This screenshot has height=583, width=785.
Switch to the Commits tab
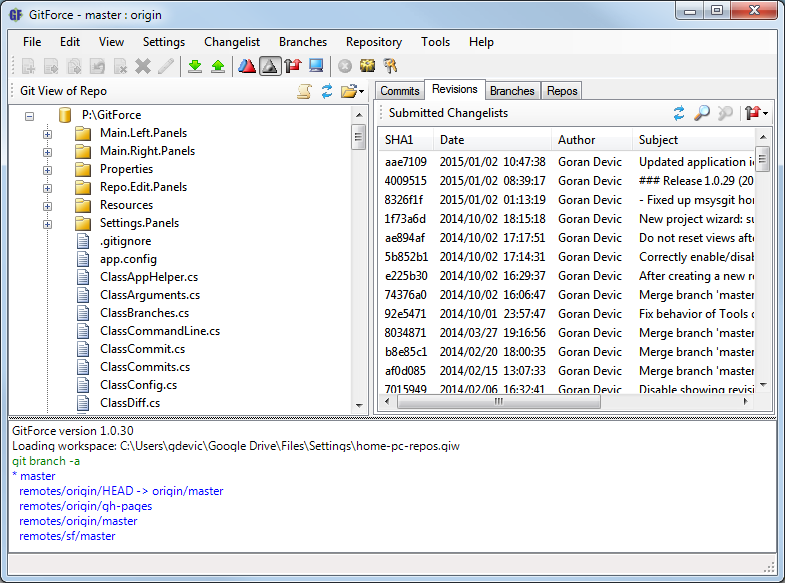400,91
